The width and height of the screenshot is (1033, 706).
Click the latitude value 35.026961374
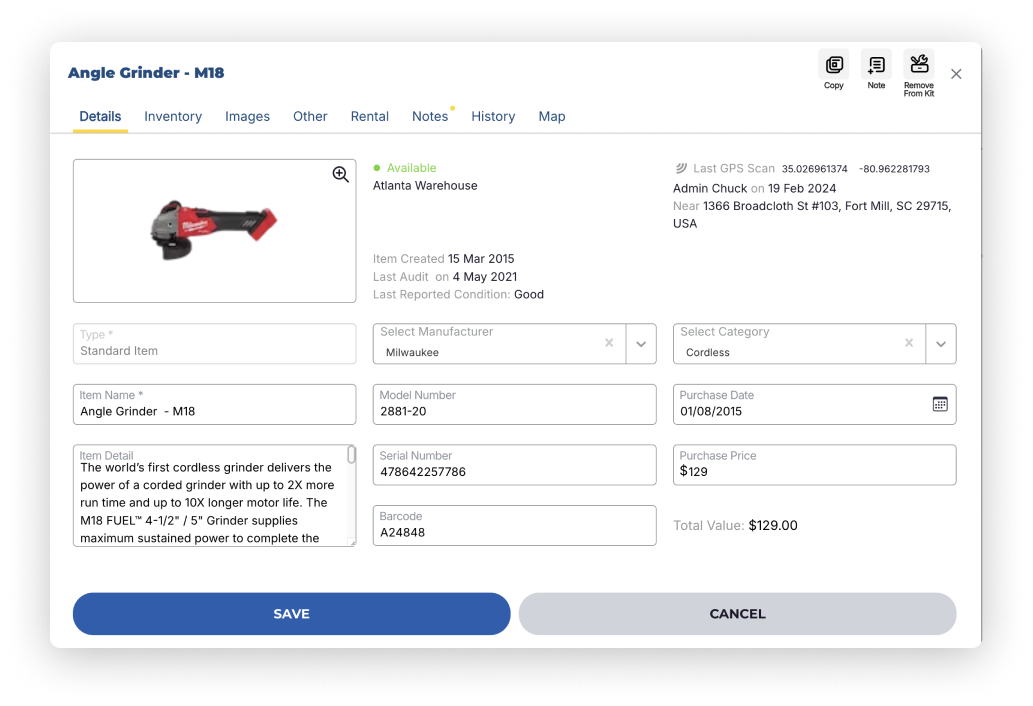tap(814, 169)
